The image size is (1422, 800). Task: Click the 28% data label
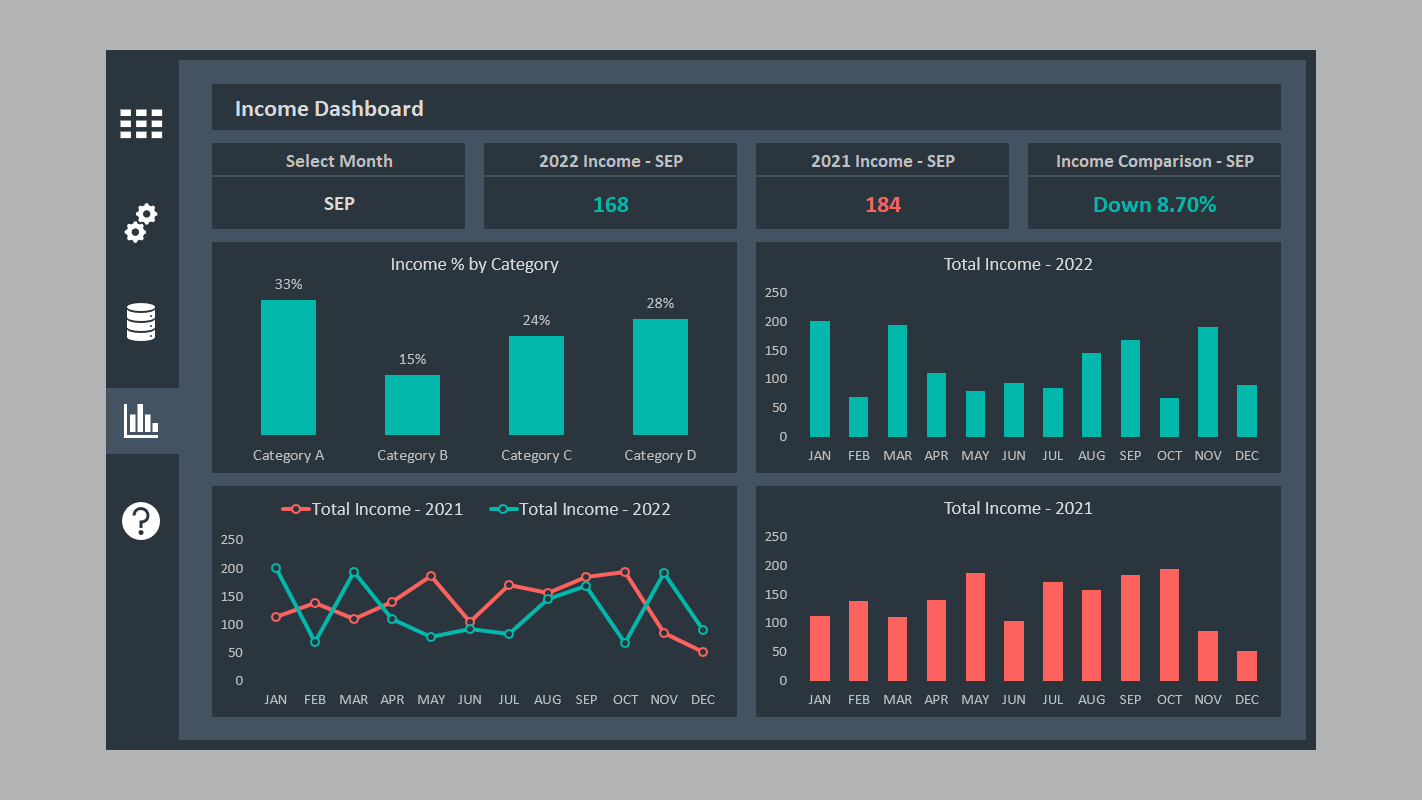660,303
